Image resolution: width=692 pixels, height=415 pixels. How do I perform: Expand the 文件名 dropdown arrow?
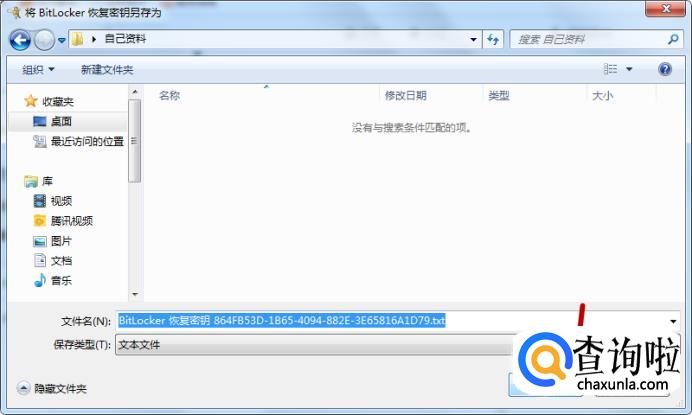point(673,321)
